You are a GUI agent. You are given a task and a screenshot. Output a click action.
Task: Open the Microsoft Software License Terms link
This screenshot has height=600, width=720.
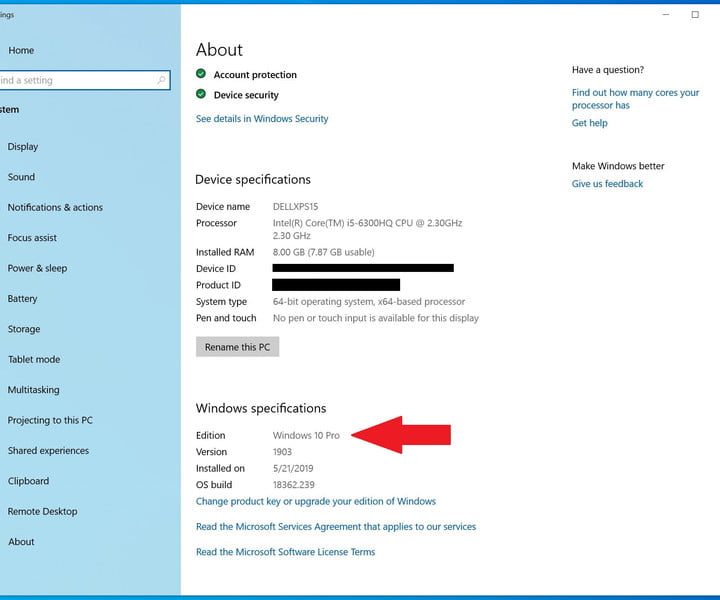pyautogui.click(x=286, y=552)
